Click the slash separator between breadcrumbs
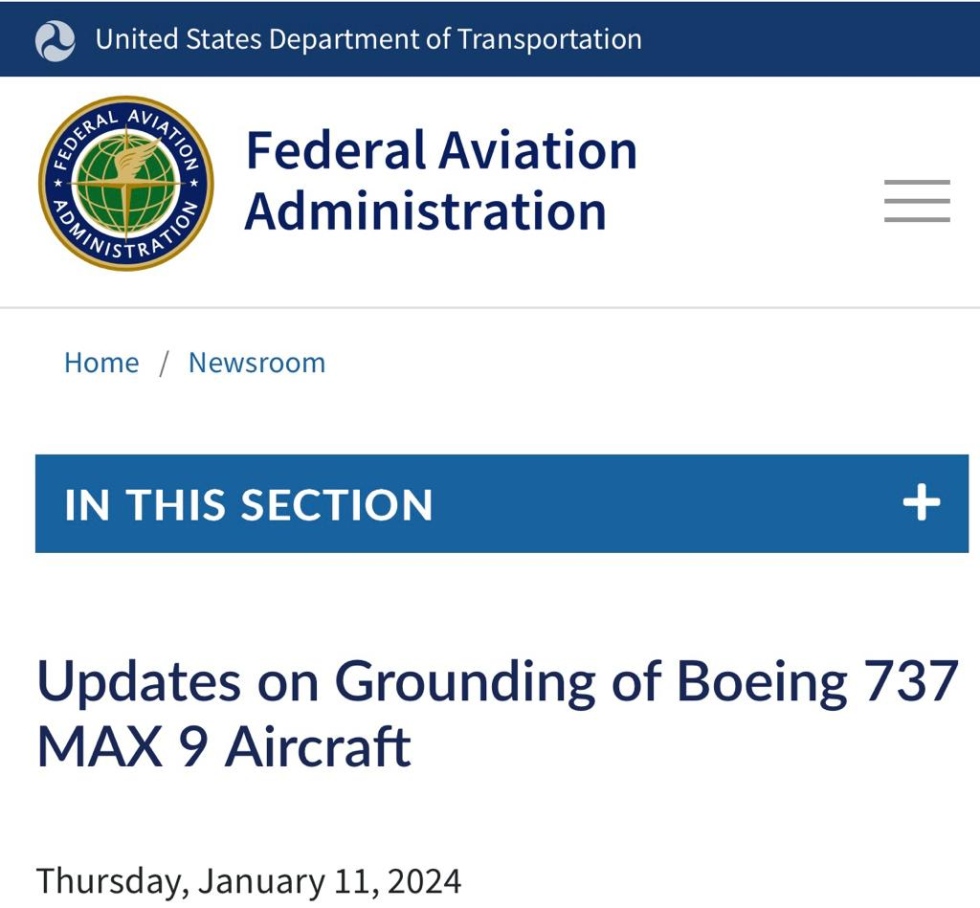Screen dimensions: 980x908 tap(164, 364)
